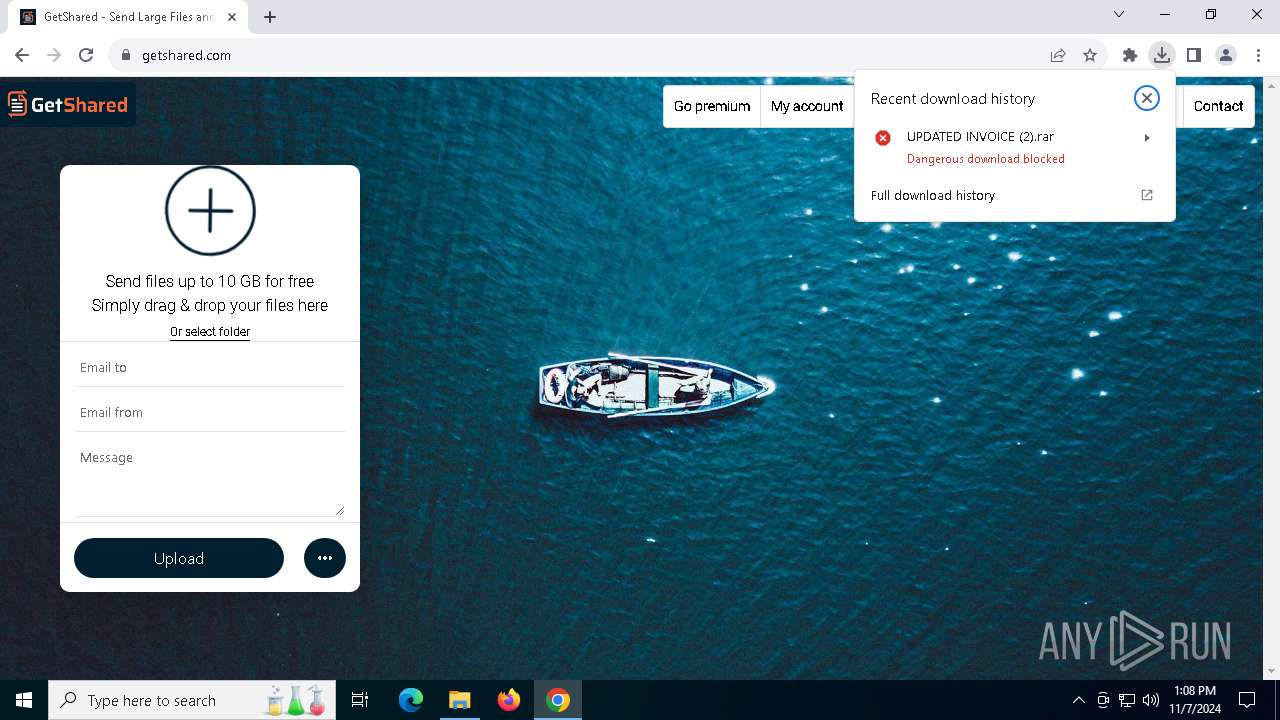
Task: View site information lock icon
Action: [x=126, y=55]
